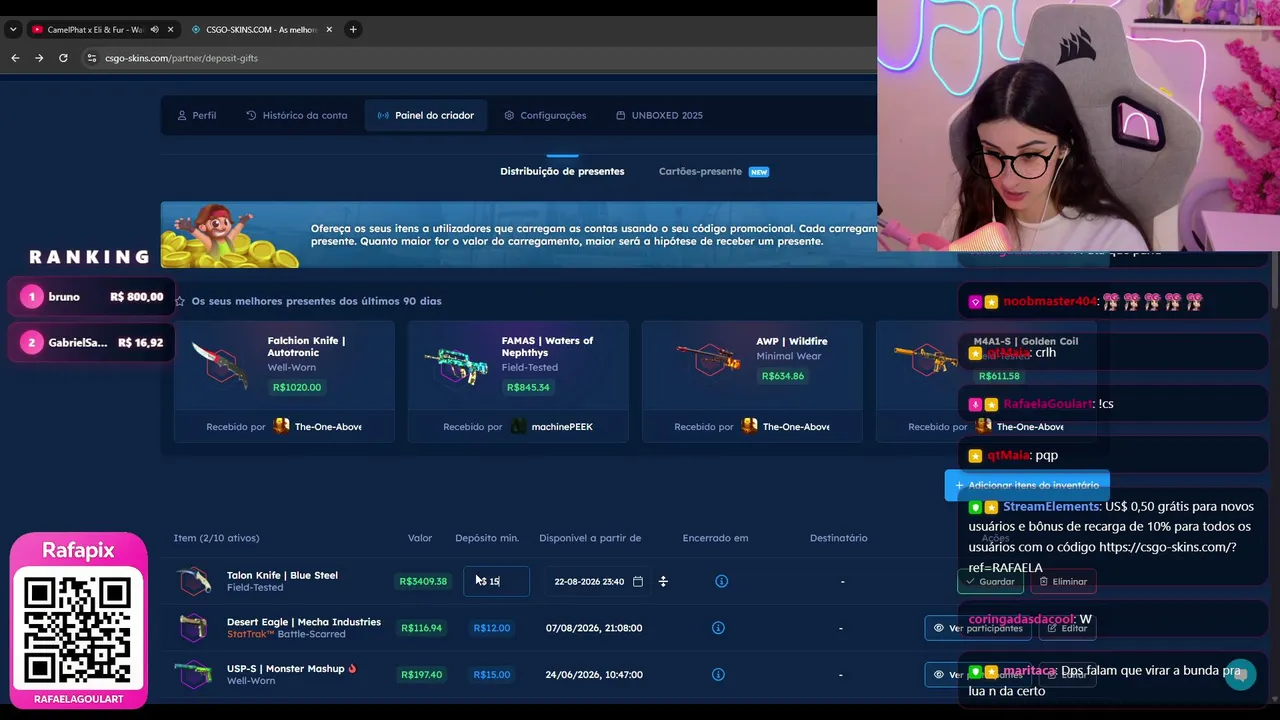Open the calendar picker for Talon Knife date

coord(638,581)
